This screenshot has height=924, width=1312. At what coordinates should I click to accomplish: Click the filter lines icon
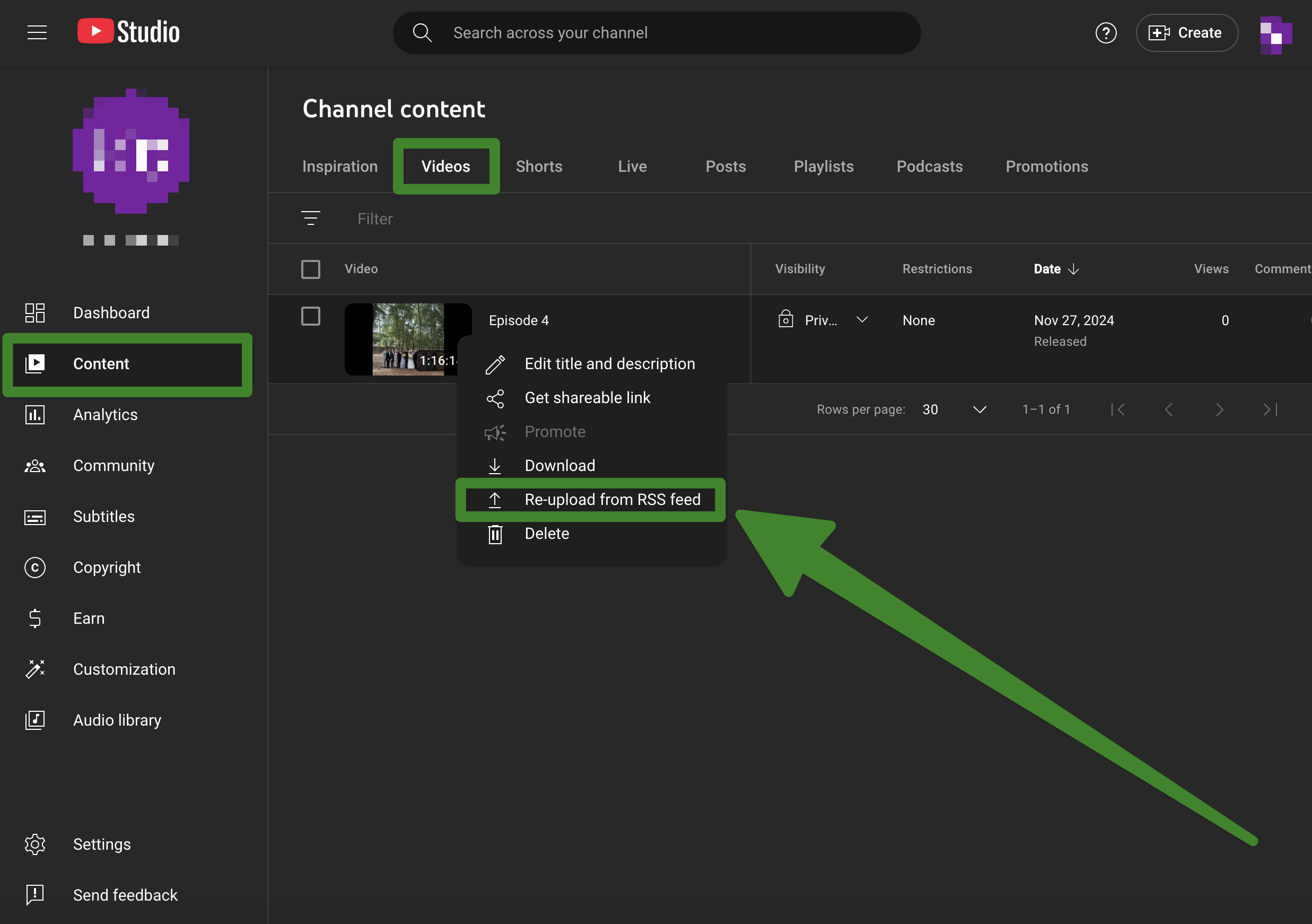pos(310,219)
